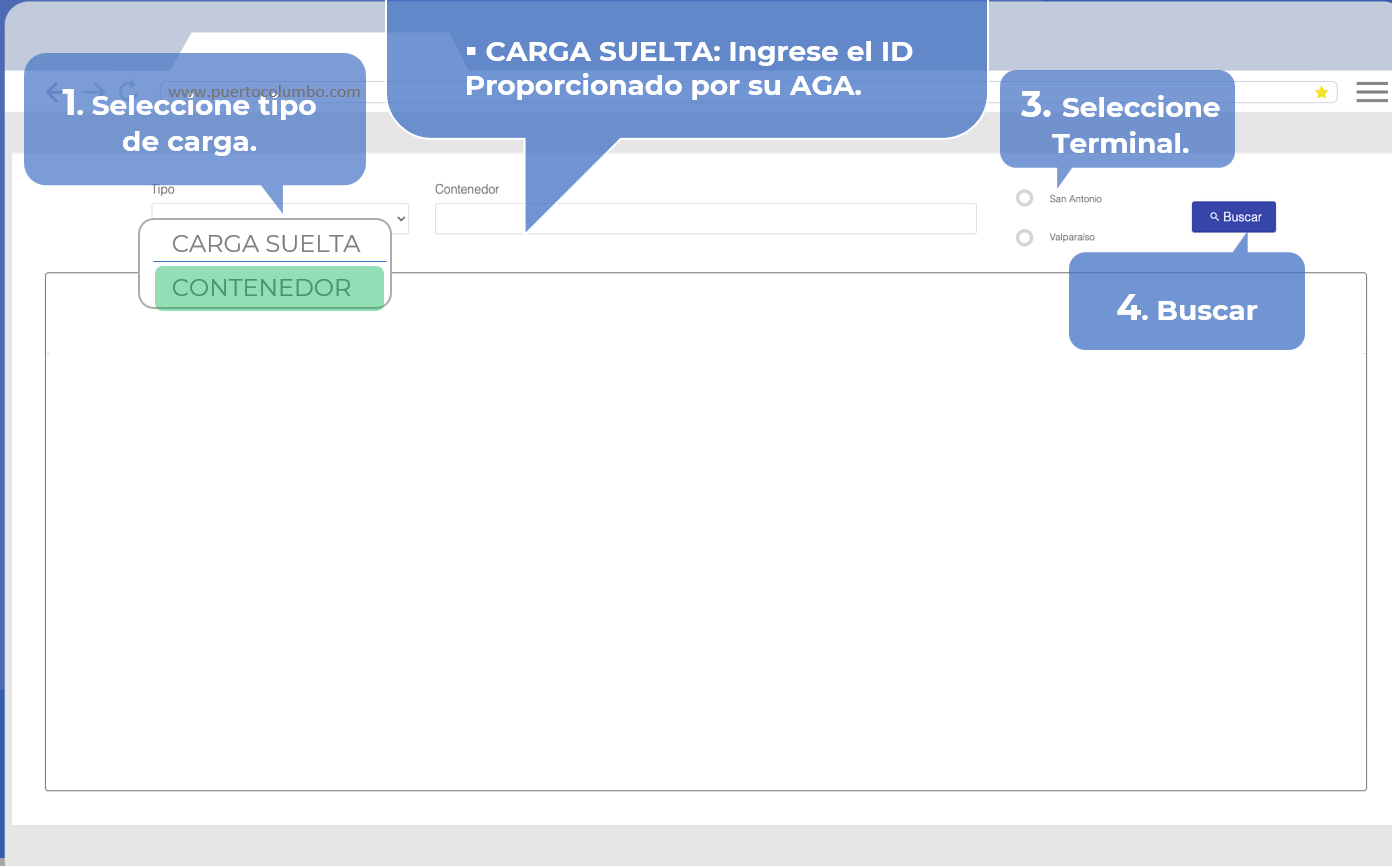This screenshot has height=866, width=1392.
Task: Choose CARGA SUELTA from the list
Action: point(266,243)
